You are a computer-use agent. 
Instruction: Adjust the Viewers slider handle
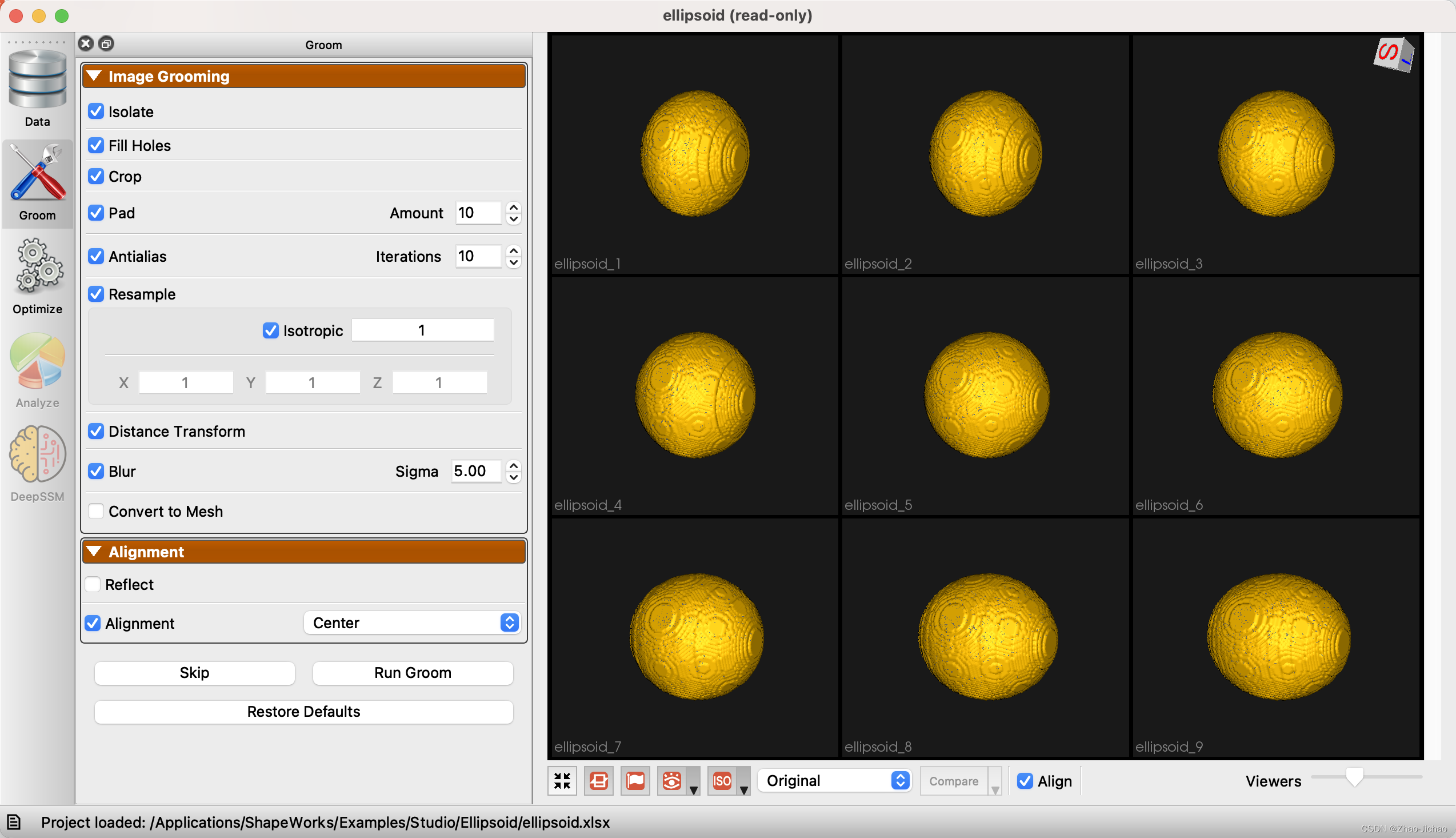[1354, 777]
